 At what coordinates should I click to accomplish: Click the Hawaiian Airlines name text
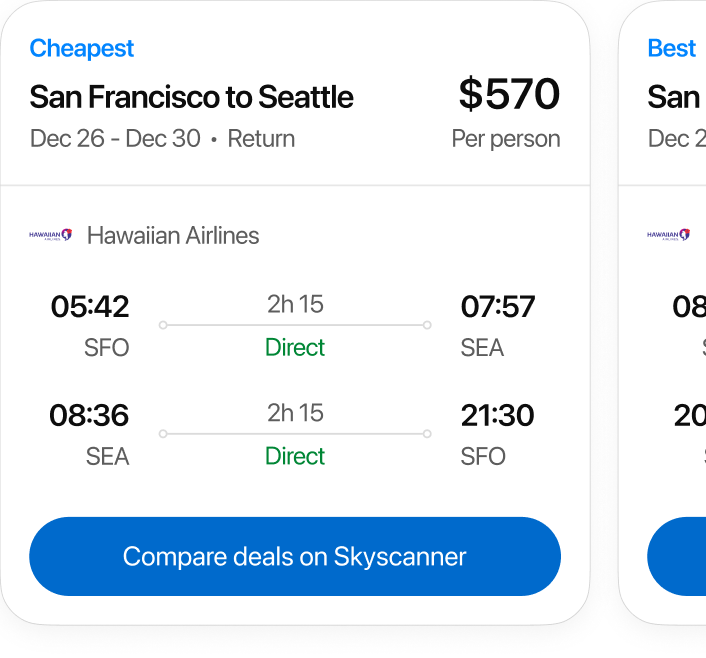(x=173, y=236)
